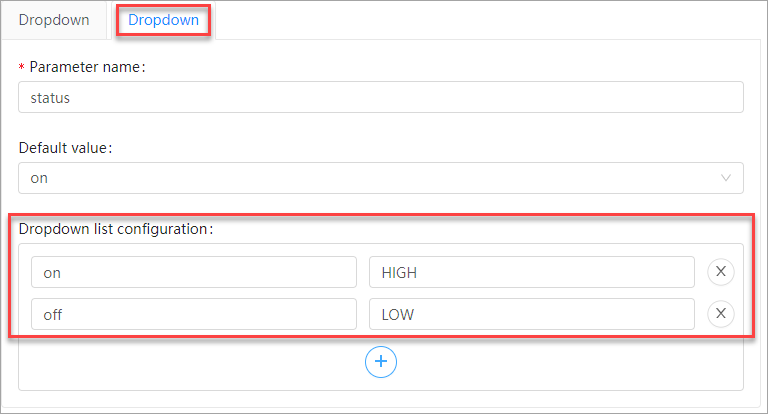Screen dimensions: 768x414
Task: Click the Dropdown list configuration label
Action: point(116,228)
